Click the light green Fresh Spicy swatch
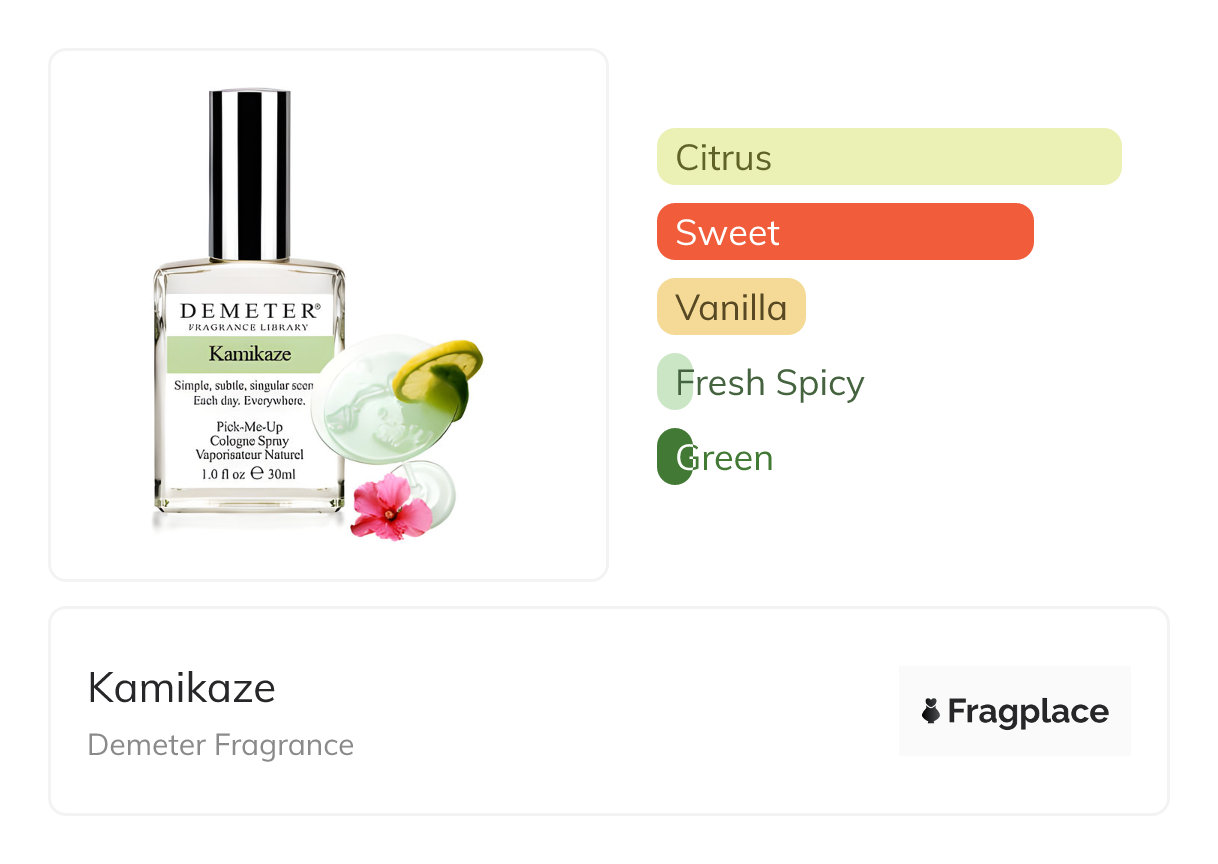Image resolution: width=1218 pixels, height=864 pixels. coord(675,382)
